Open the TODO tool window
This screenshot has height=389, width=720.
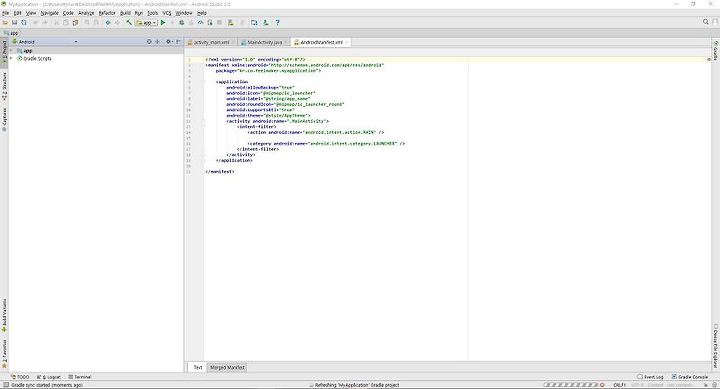pos(20,377)
